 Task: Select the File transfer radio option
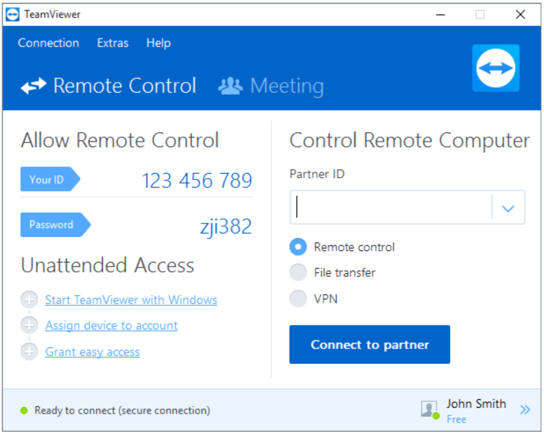[x=298, y=272]
